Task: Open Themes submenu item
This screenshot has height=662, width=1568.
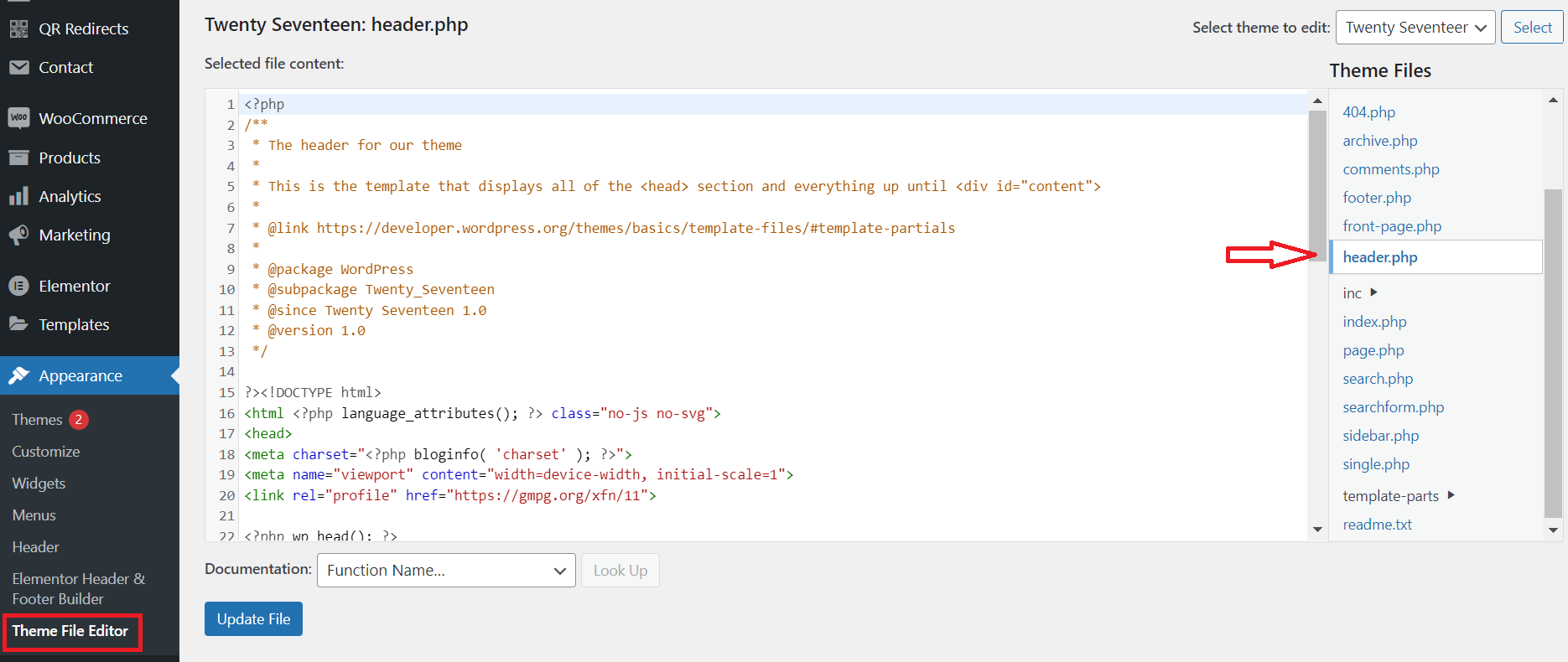Action: [x=37, y=419]
